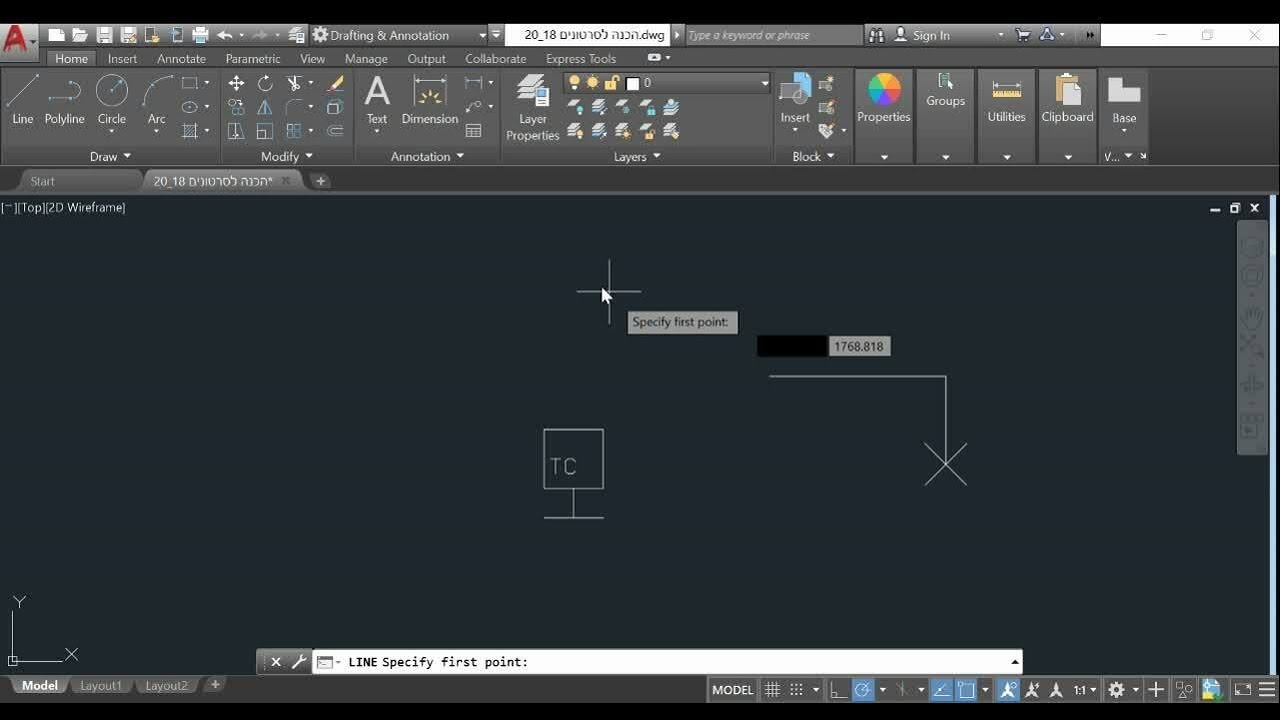Activate the Hatch tool
This screenshot has height=720, width=1280.
tap(190, 131)
